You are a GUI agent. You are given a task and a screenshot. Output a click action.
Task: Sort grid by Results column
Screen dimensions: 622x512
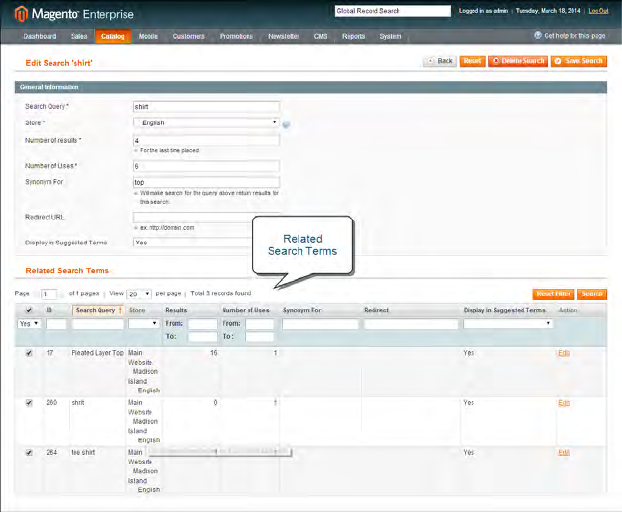click(x=176, y=310)
